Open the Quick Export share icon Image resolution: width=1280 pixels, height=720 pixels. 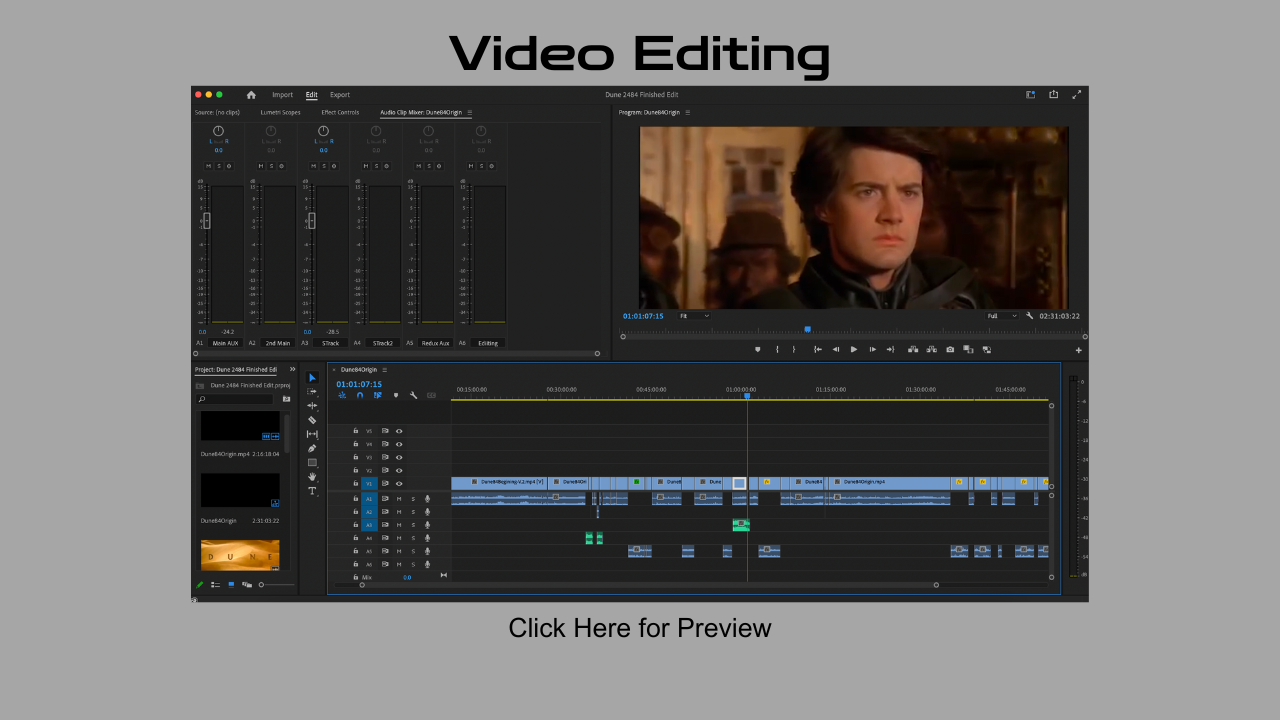click(1053, 95)
